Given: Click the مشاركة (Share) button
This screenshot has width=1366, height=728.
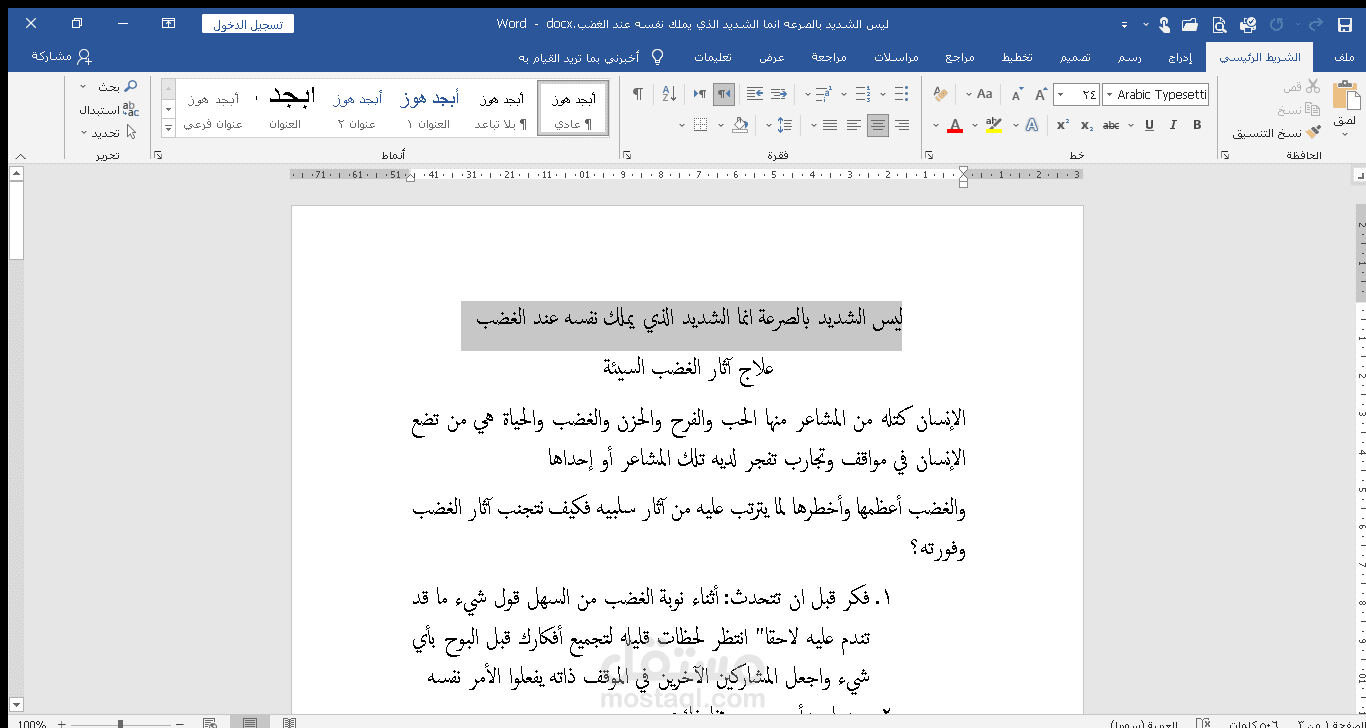Looking at the screenshot, I should pyautogui.click(x=61, y=57).
